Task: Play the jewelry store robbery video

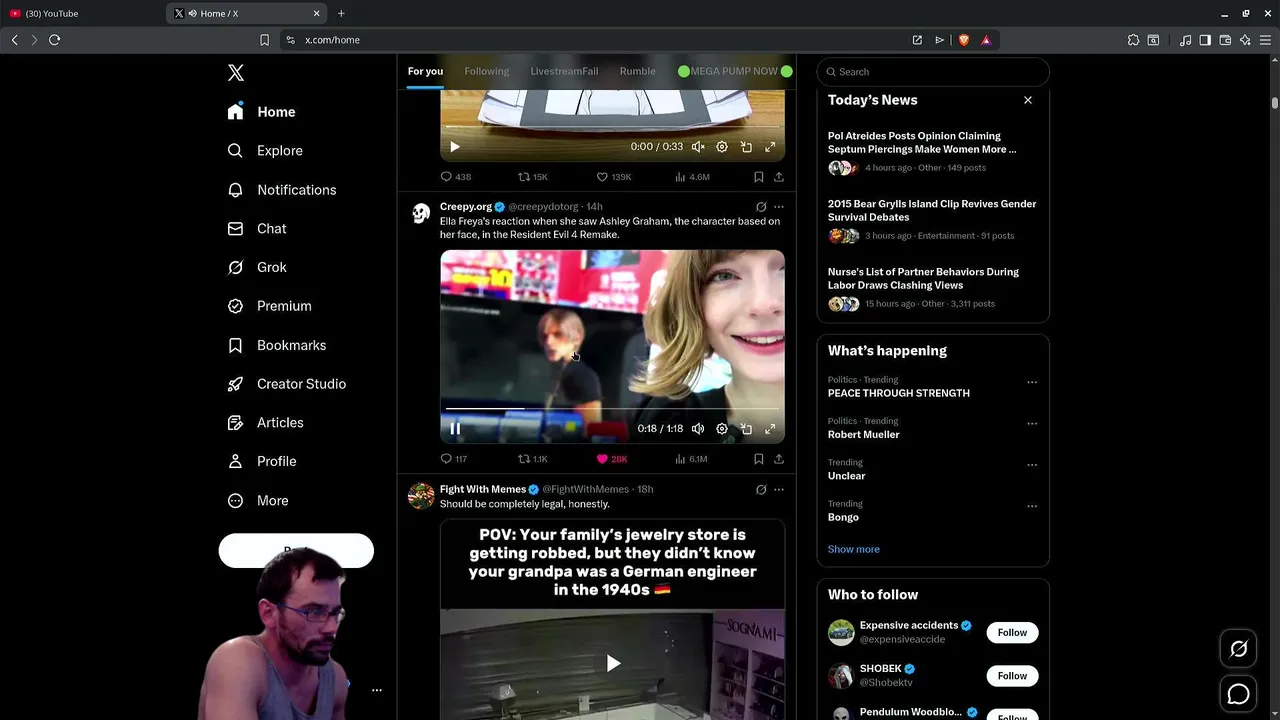Action: (x=613, y=663)
